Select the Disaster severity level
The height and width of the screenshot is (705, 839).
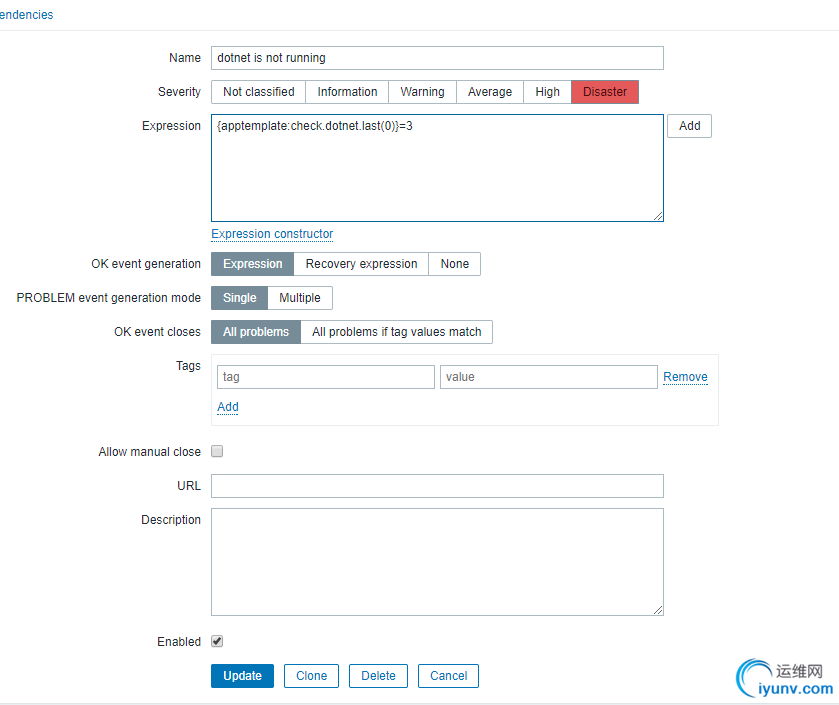(605, 92)
